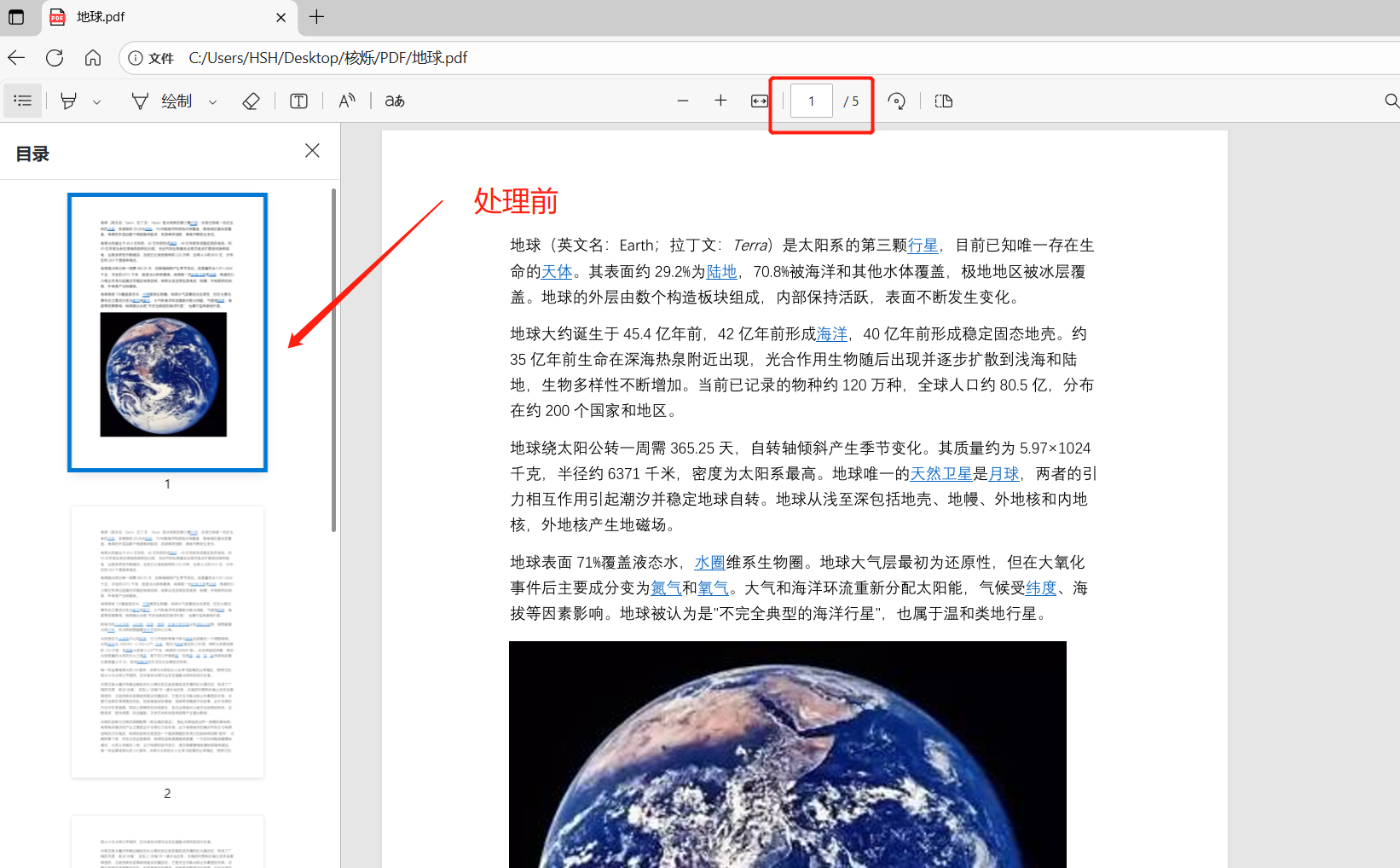Viewport: 1400px width, 868px height.
Task: Open the table of contents icon
Action: (x=22, y=100)
